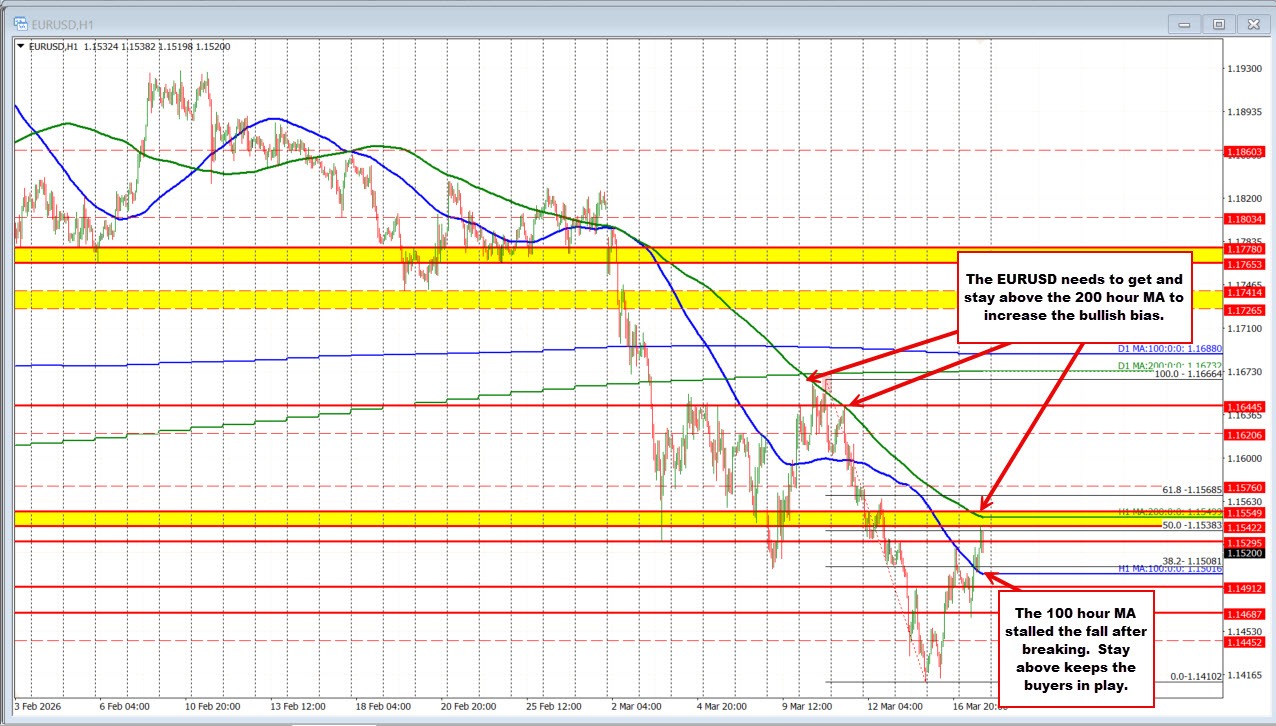
Task: Select the support price tag 1.14912
Action: point(1244,588)
